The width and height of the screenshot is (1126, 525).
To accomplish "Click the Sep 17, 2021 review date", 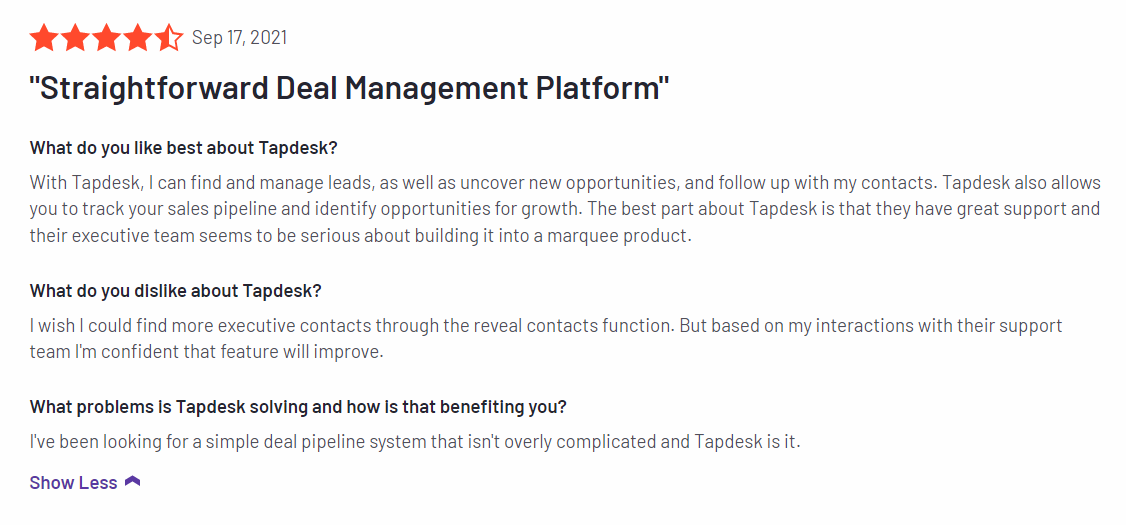I will [x=239, y=38].
